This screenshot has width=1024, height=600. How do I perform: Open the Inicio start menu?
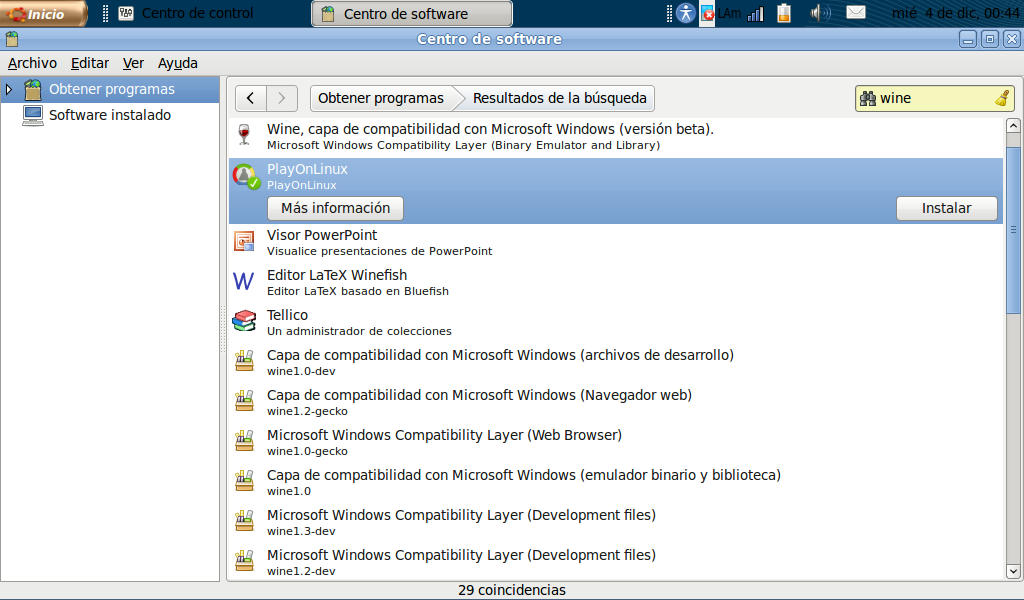coord(43,14)
